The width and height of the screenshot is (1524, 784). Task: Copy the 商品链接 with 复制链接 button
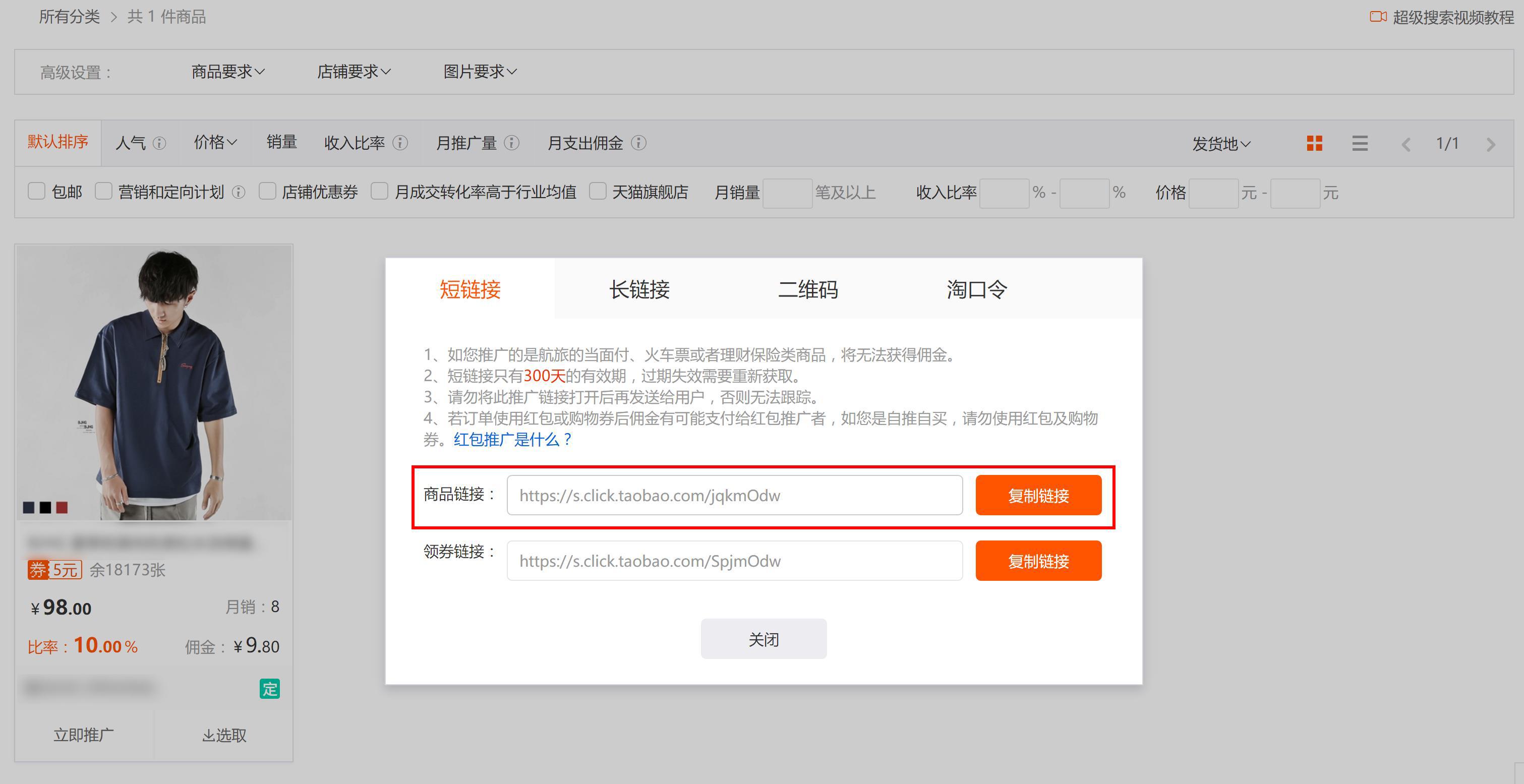coord(1038,496)
